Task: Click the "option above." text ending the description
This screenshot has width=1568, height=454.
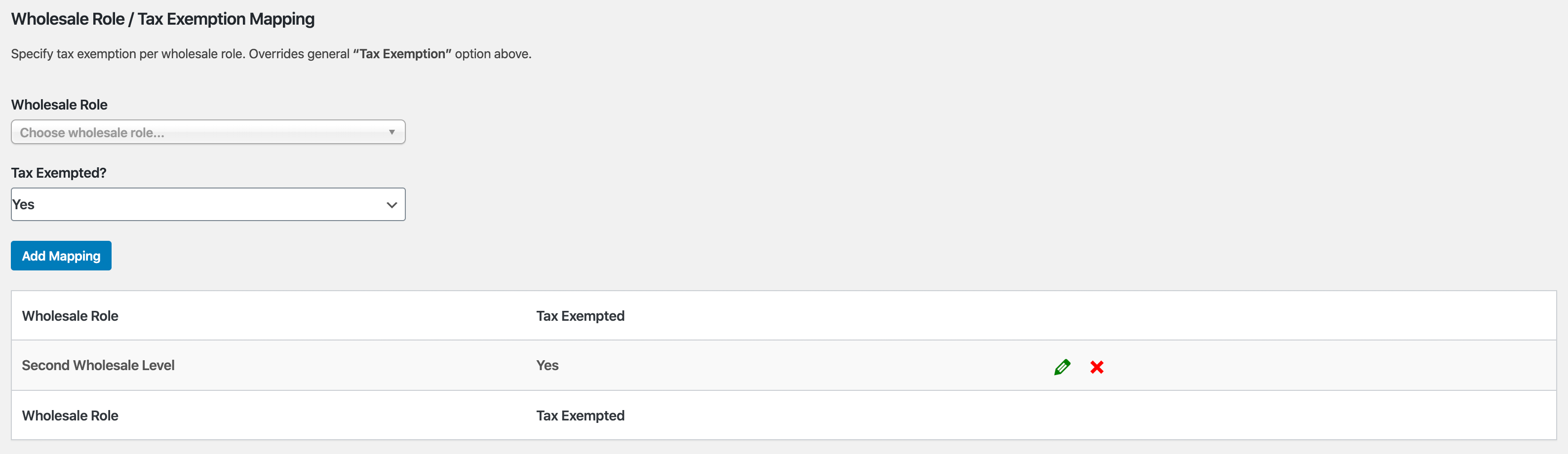Action: click(493, 54)
